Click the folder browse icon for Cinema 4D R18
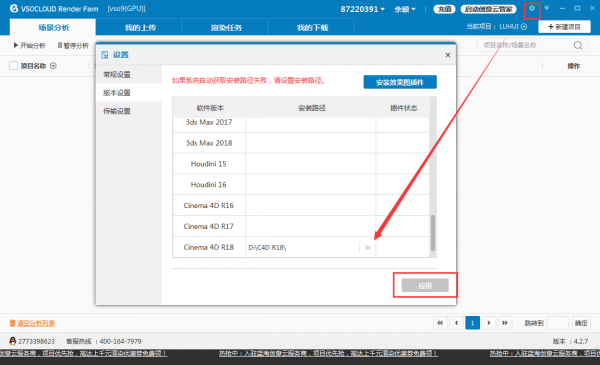This screenshot has width=600, height=365. (367, 248)
